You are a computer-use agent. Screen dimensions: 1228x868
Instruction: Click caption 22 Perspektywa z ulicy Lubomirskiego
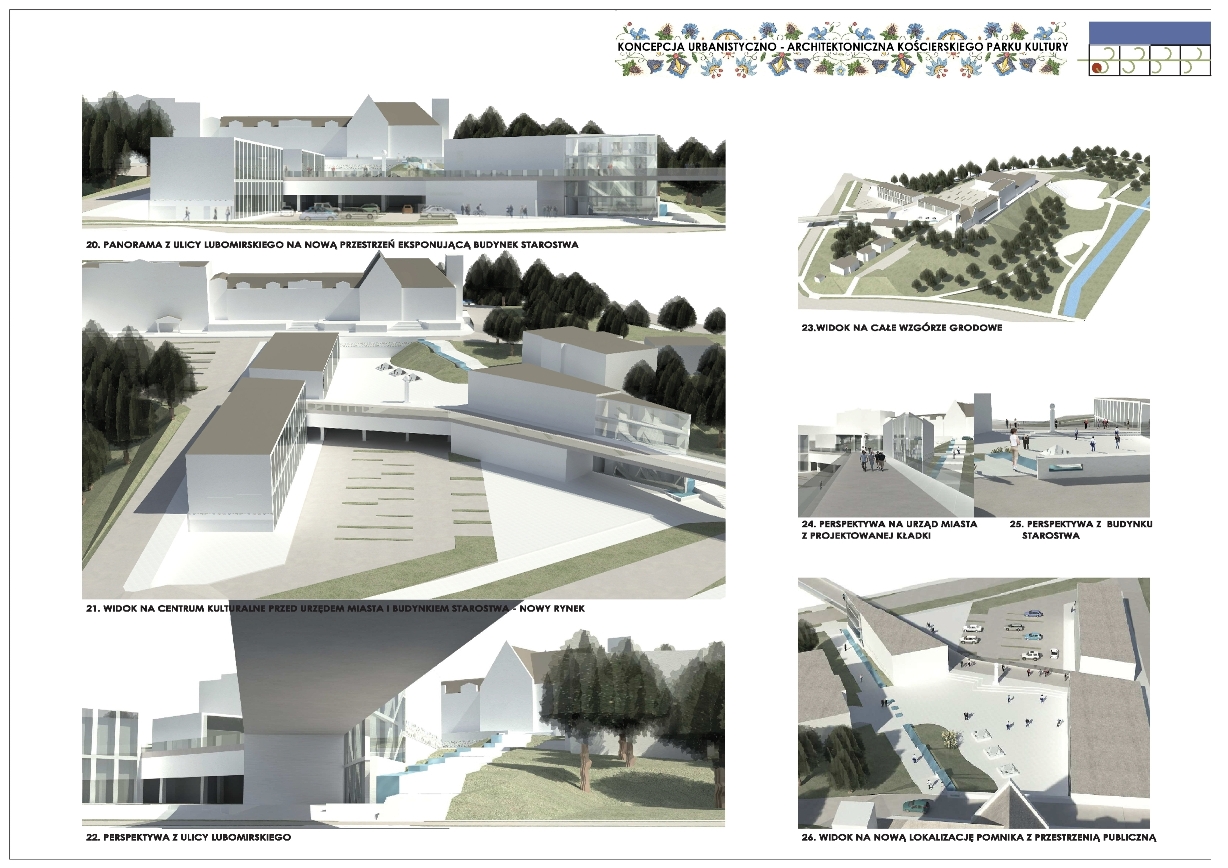pyautogui.click(x=188, y=836)
